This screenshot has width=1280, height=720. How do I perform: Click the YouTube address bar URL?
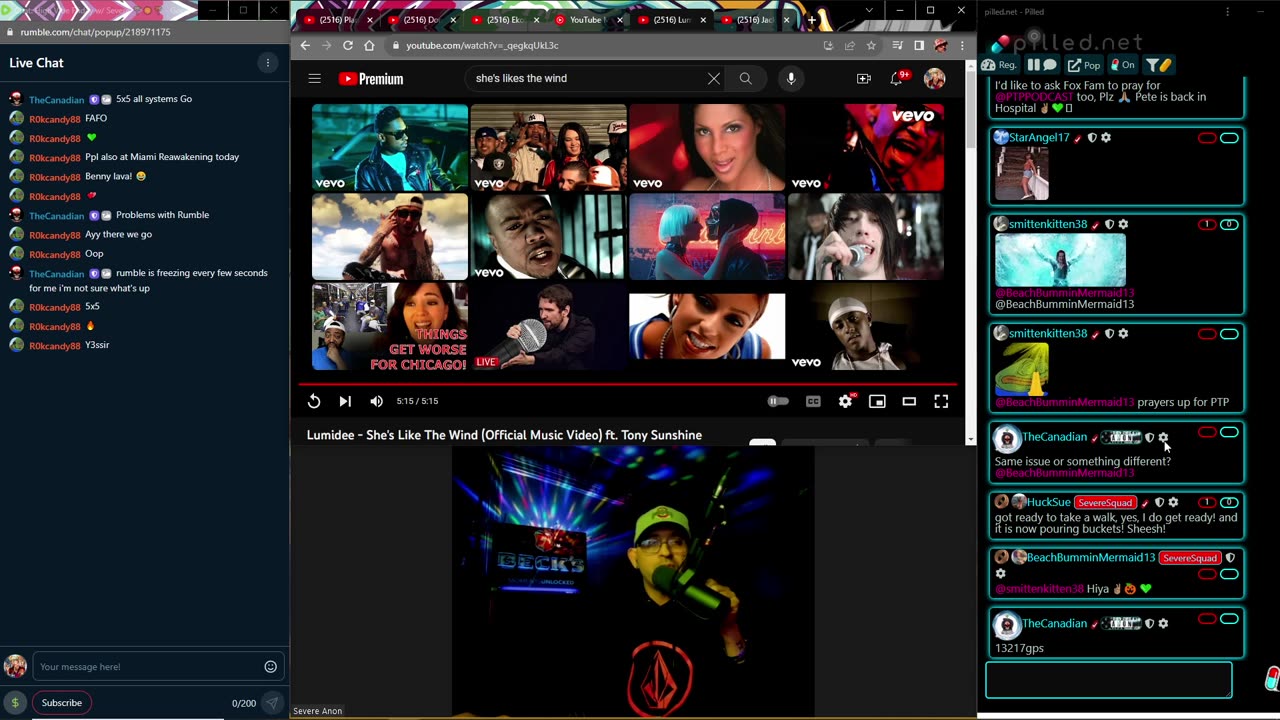point(482,45)
